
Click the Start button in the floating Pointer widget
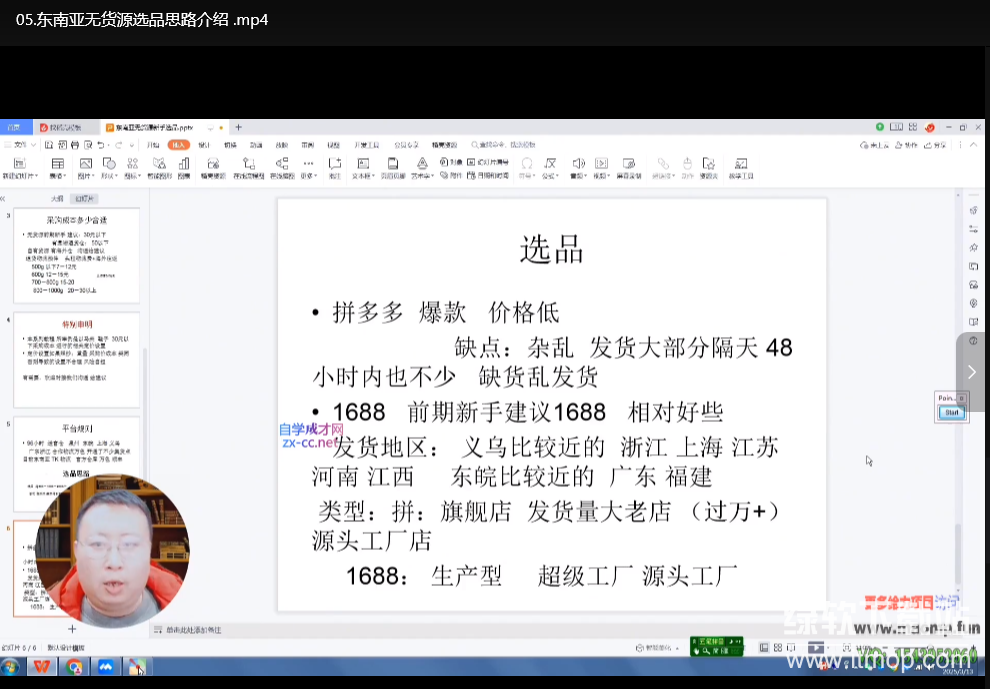(952, 412)
